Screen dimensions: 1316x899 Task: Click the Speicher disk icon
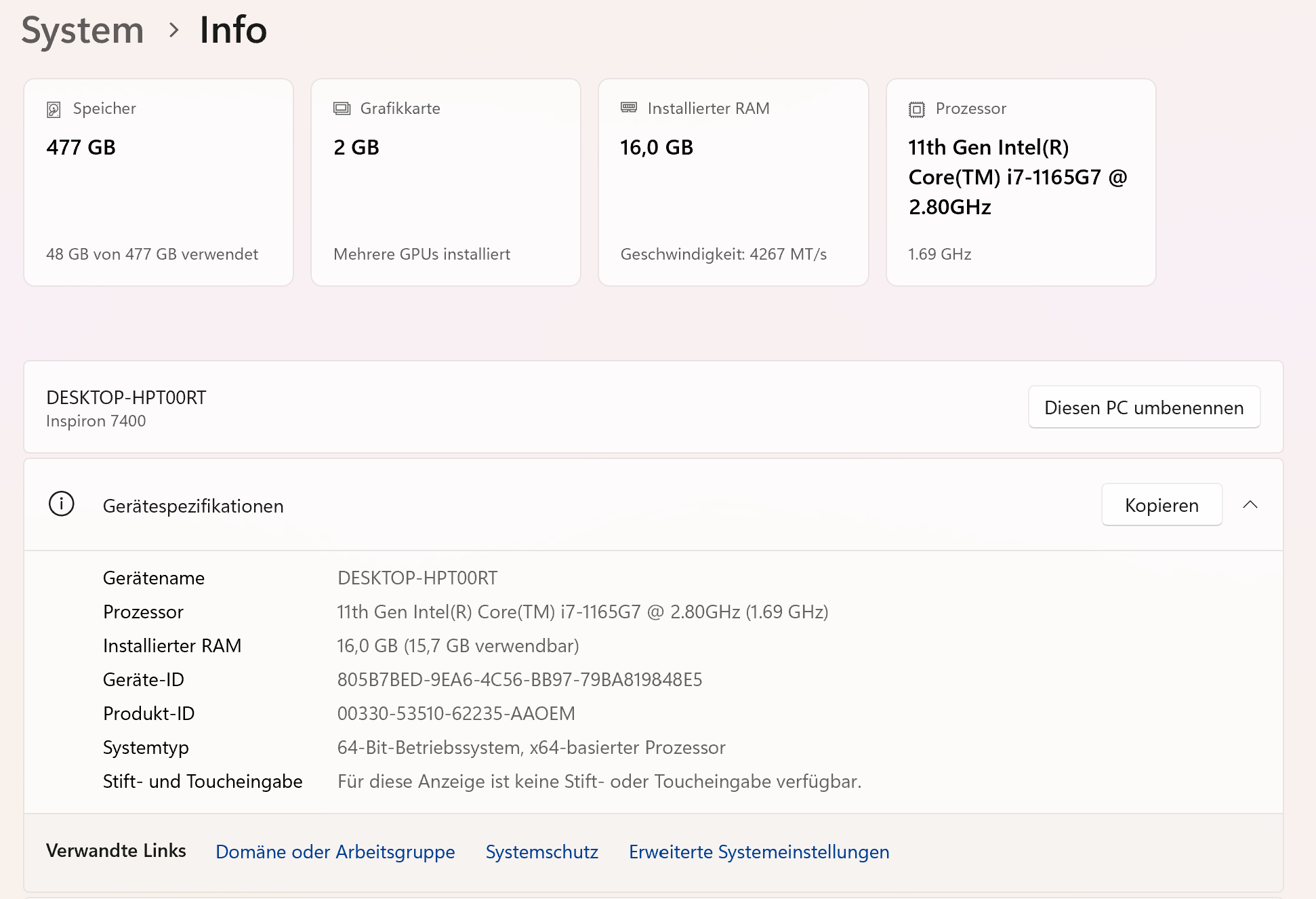tap(54, 109)
